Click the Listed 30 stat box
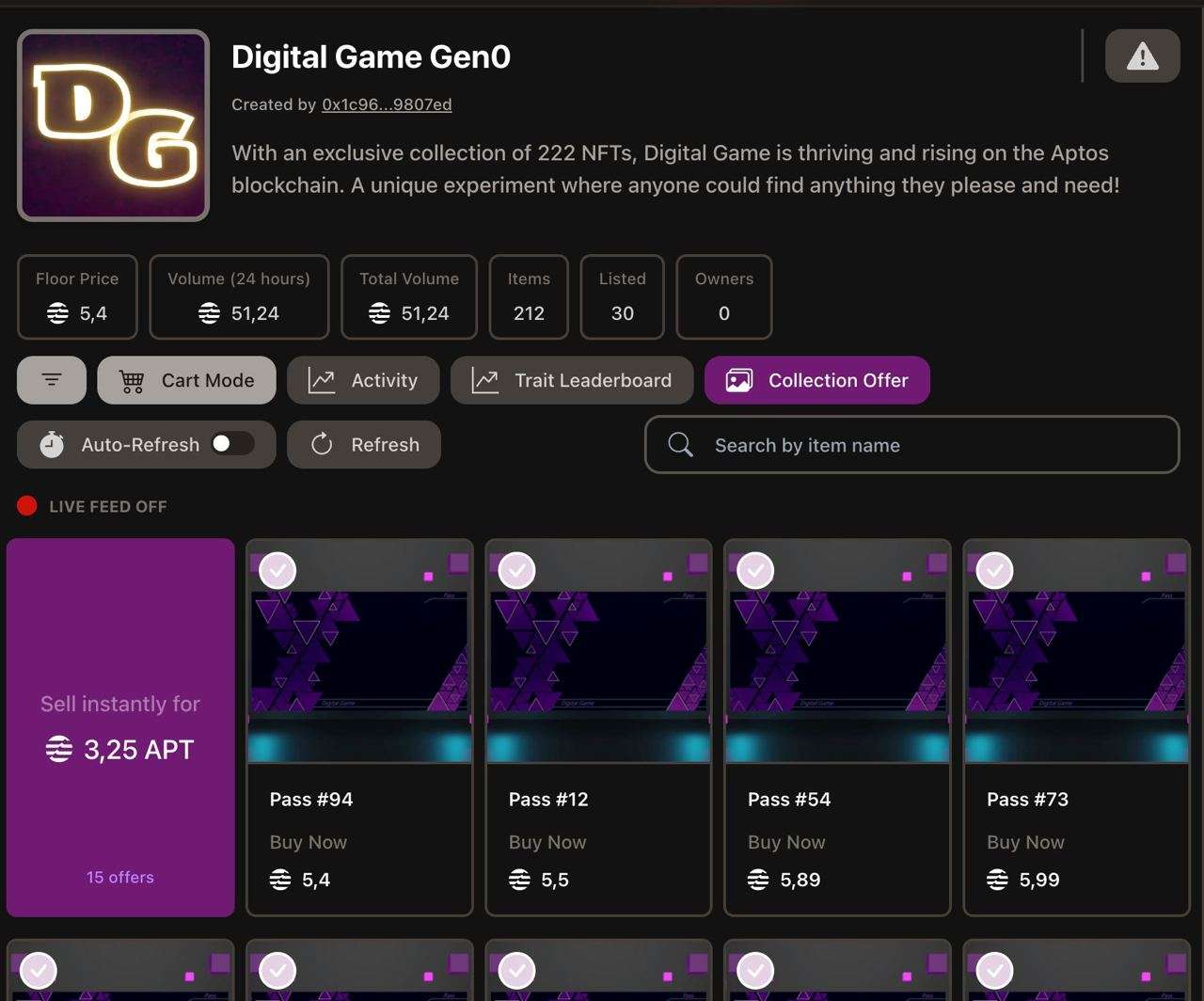The image size is (1204, 1001). pyautogui.click(x=623, y=296)
